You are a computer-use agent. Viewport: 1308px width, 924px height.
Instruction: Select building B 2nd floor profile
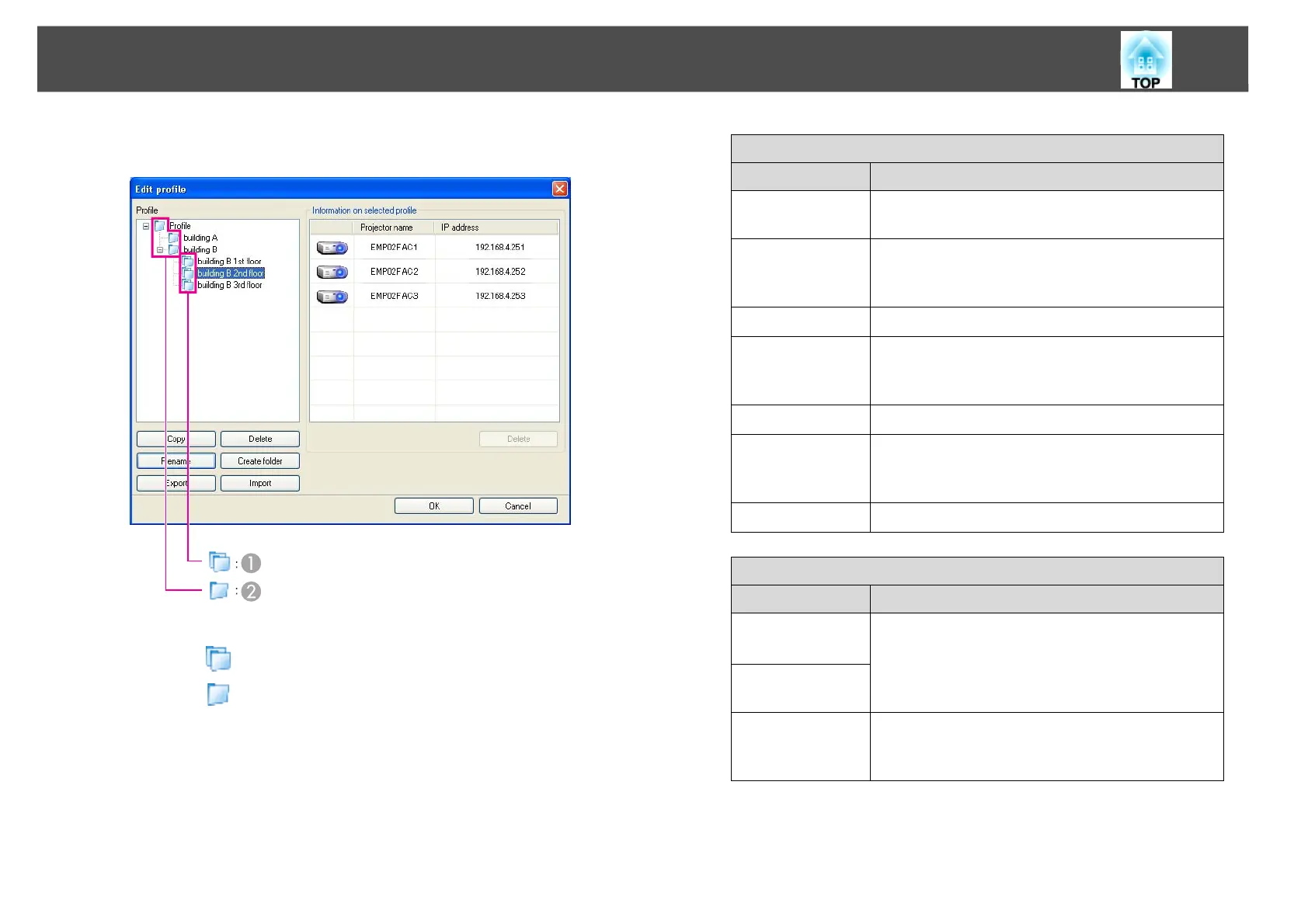(x=230, y=273)
